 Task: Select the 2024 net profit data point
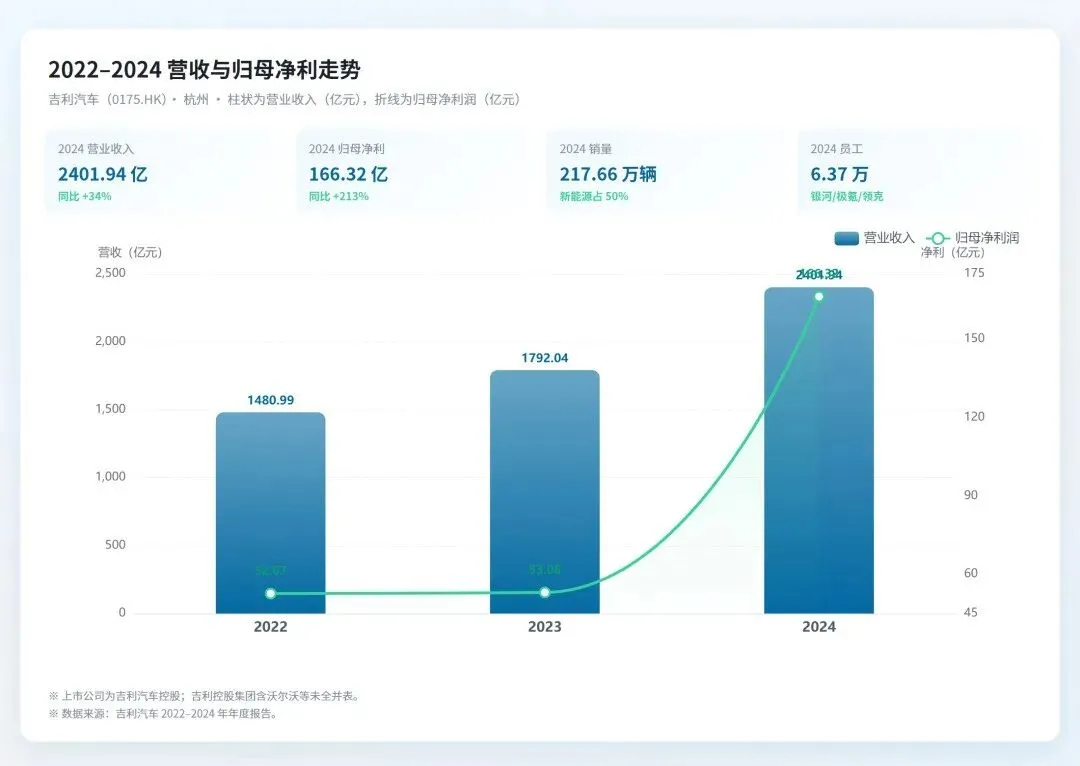tap(819, 297)
